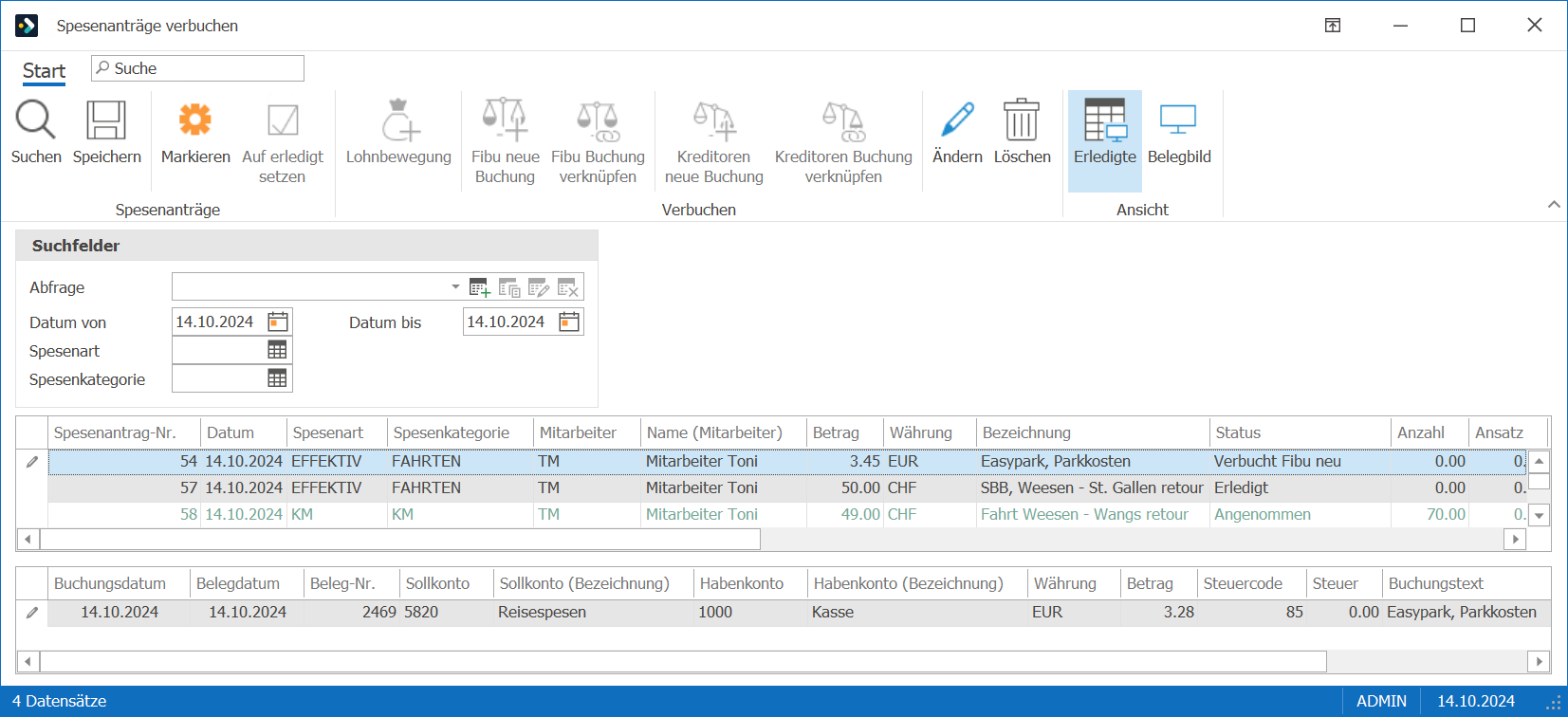This screenshot has height=717, width=1568.
Task: Add a new Abfrage query icon
Action: (x=480, y=287)
